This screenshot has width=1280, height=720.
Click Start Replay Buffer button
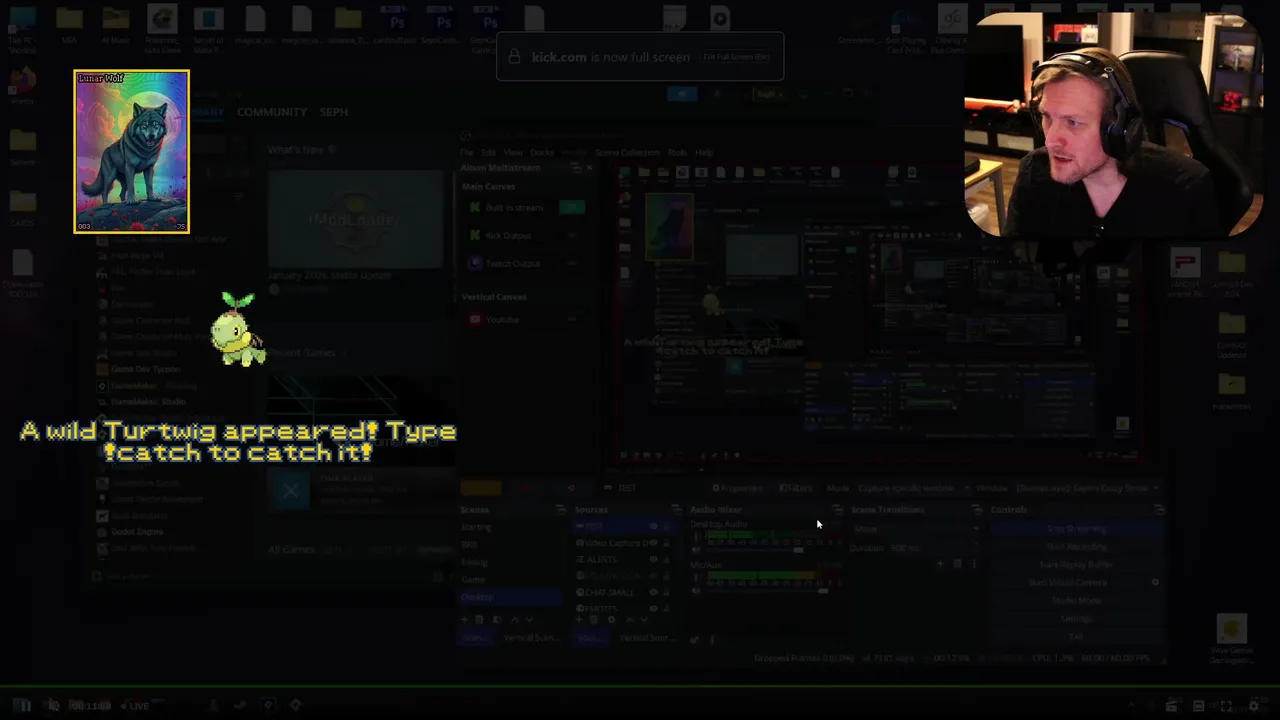coord(1078,564)
